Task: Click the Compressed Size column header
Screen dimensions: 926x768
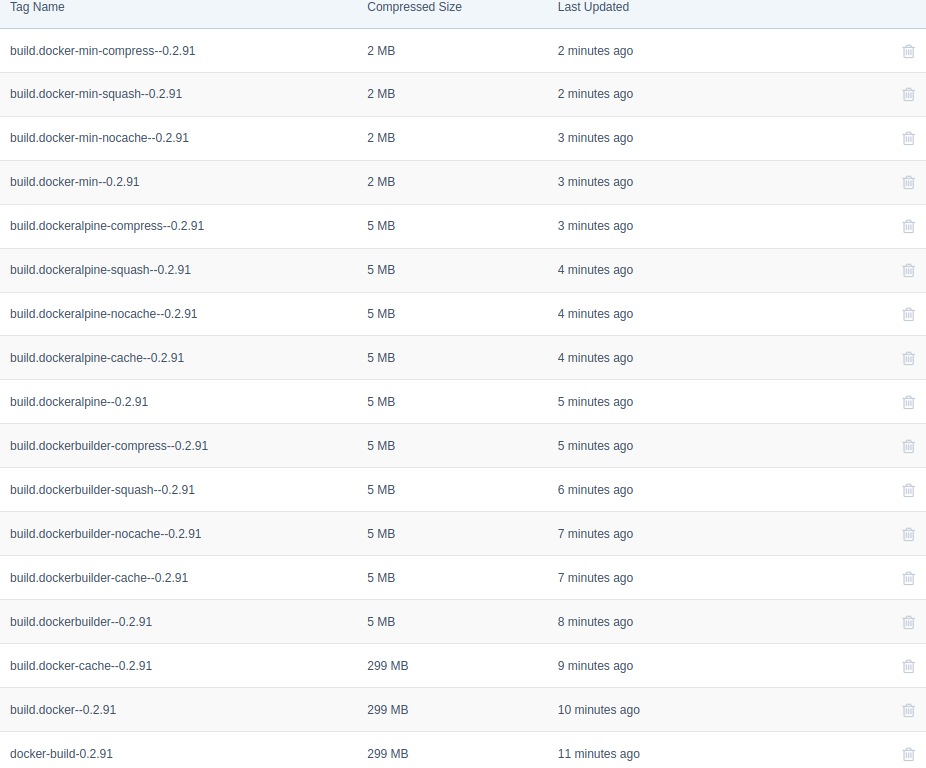Action: pyautogui.click(x=414, y=7)
